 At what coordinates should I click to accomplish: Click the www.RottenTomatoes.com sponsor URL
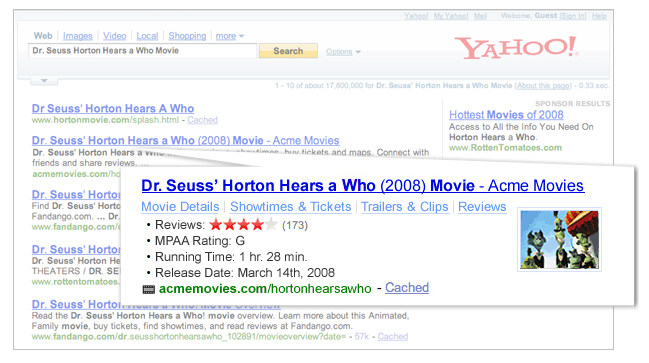point(505,148)
